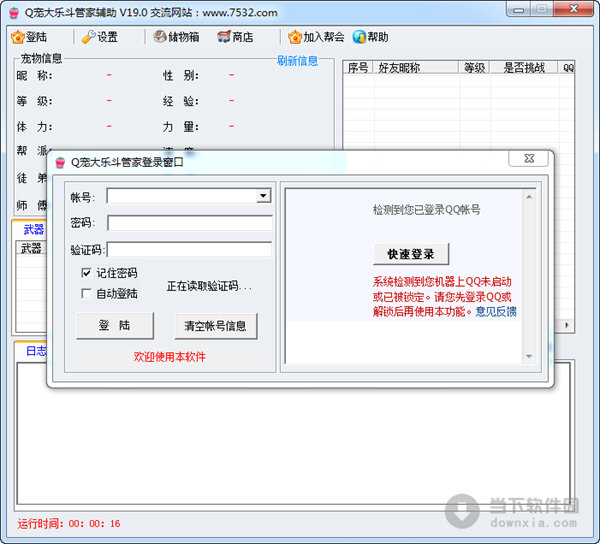
Task: Click the 刷新信息 link
Action: coord(297,60)
